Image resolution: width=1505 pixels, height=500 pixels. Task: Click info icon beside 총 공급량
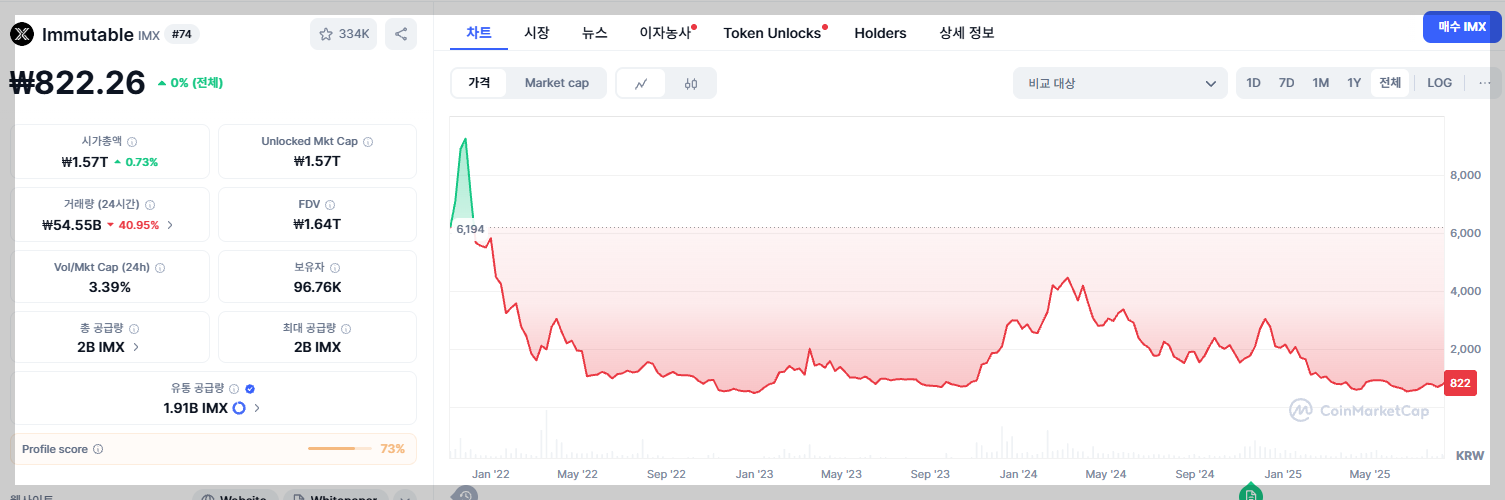tap(134, 328)
